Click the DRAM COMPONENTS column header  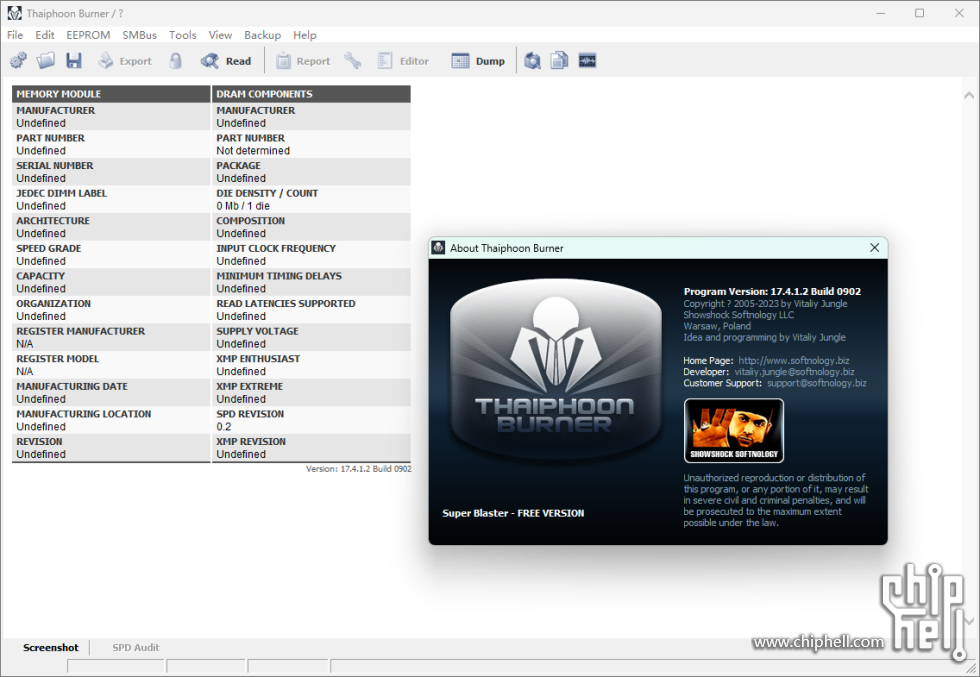tap(311, 94)
